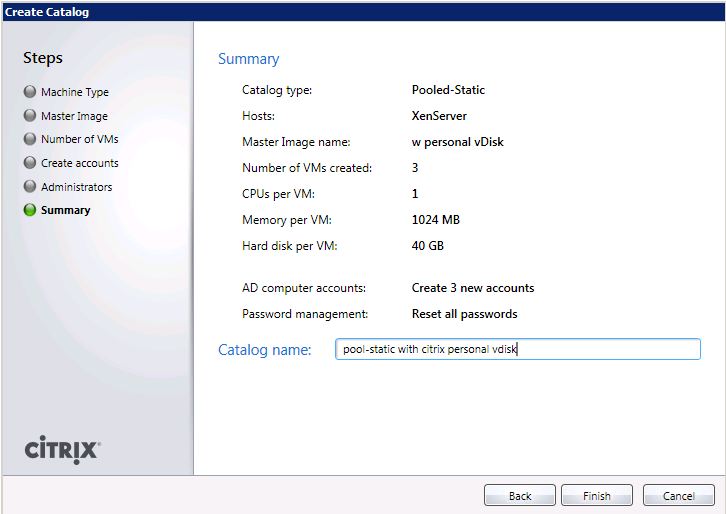Click the Cancel button
This screenshot has height=514, width=726.
click(x=678, y=495)
